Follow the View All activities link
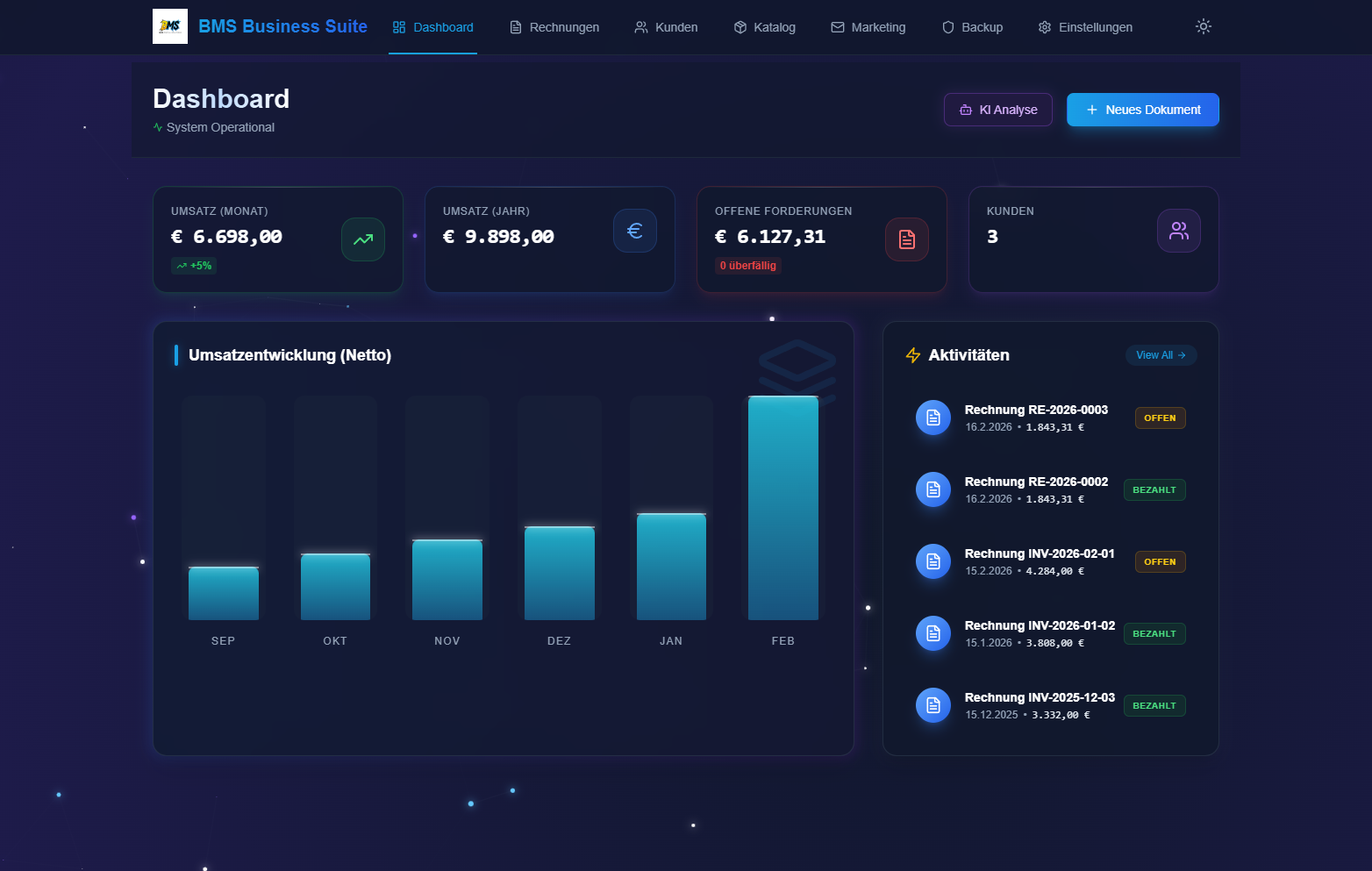The image size is (1372, 871). 1161,355
